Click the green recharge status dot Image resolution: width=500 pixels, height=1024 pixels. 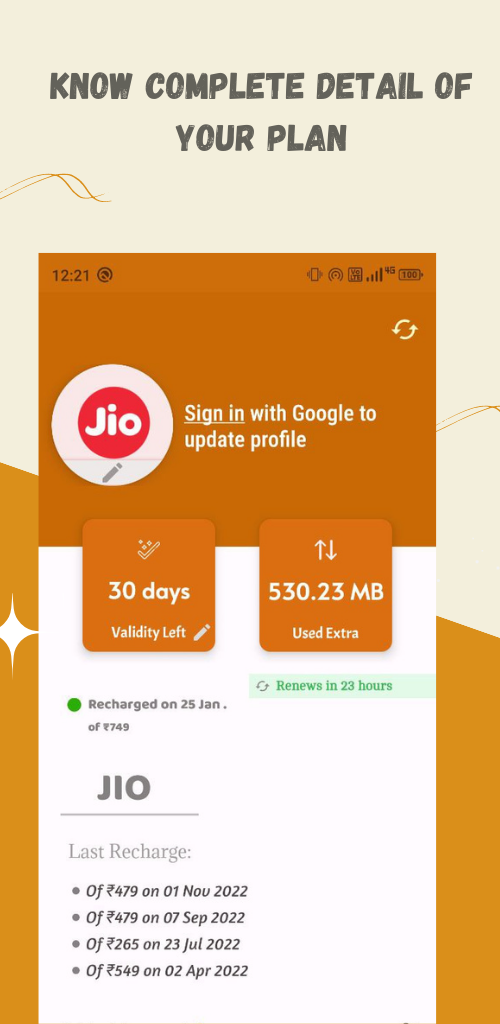(74, 705)
